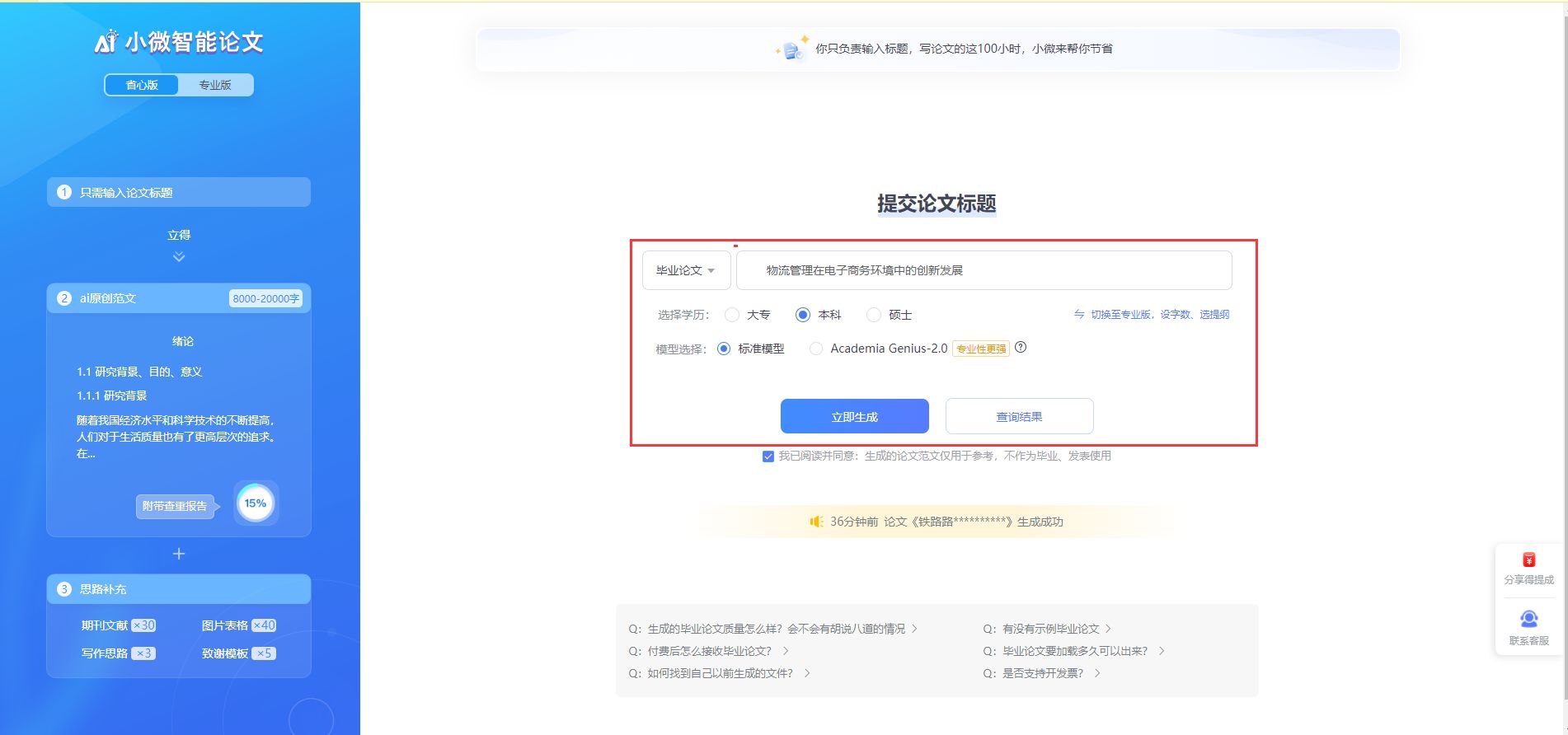Click the 小微智能论文 AI logo
This screenshot has height=735, width=1568.
tap(179, 42)
